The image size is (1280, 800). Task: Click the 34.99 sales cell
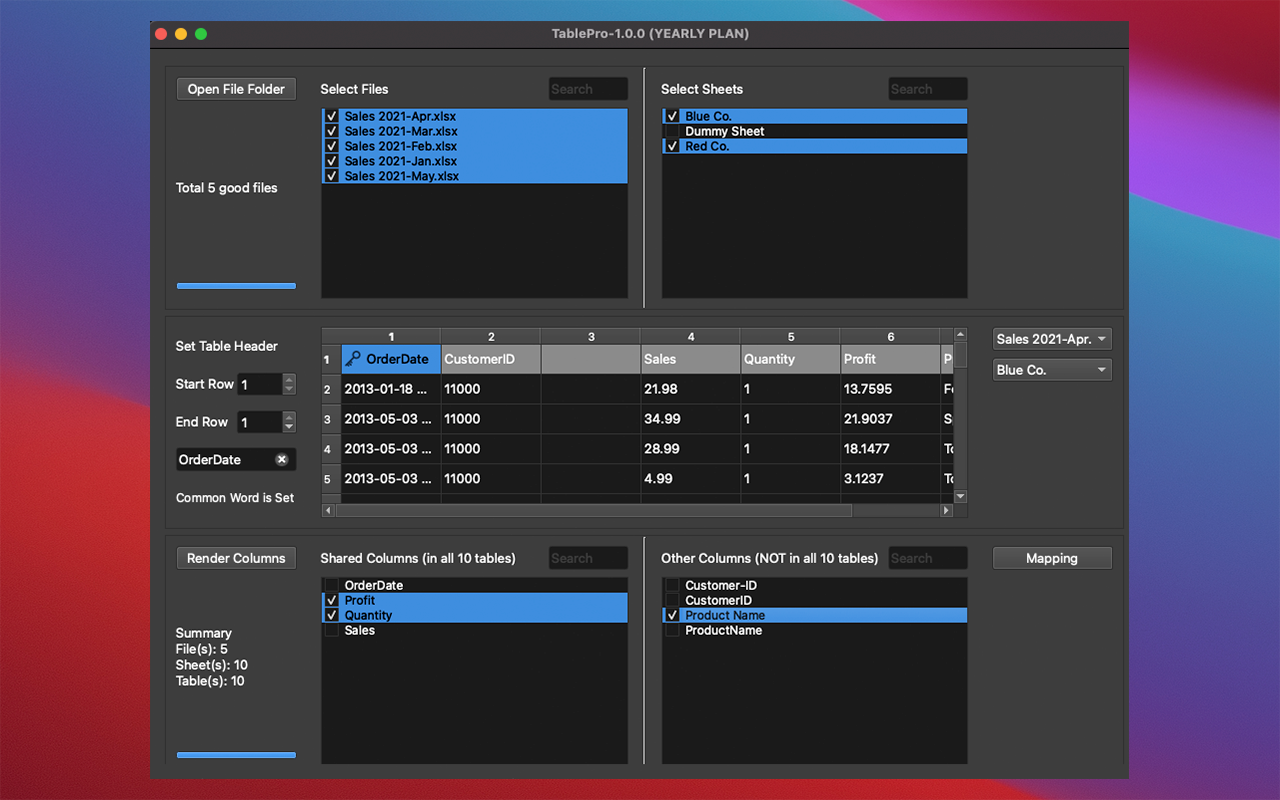(x=690, y=419)
